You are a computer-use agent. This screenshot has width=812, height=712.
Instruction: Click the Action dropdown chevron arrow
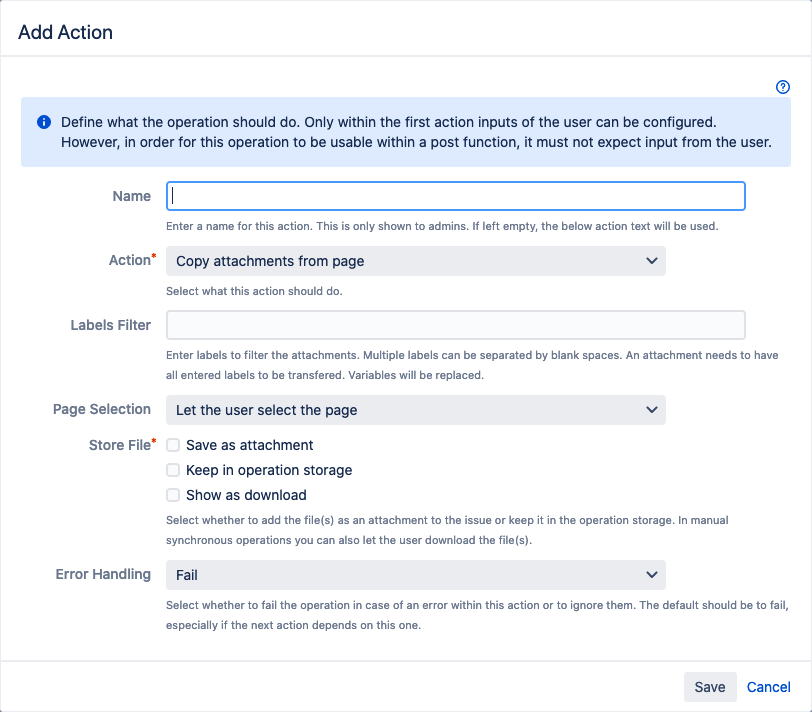(x=651, y=260)
